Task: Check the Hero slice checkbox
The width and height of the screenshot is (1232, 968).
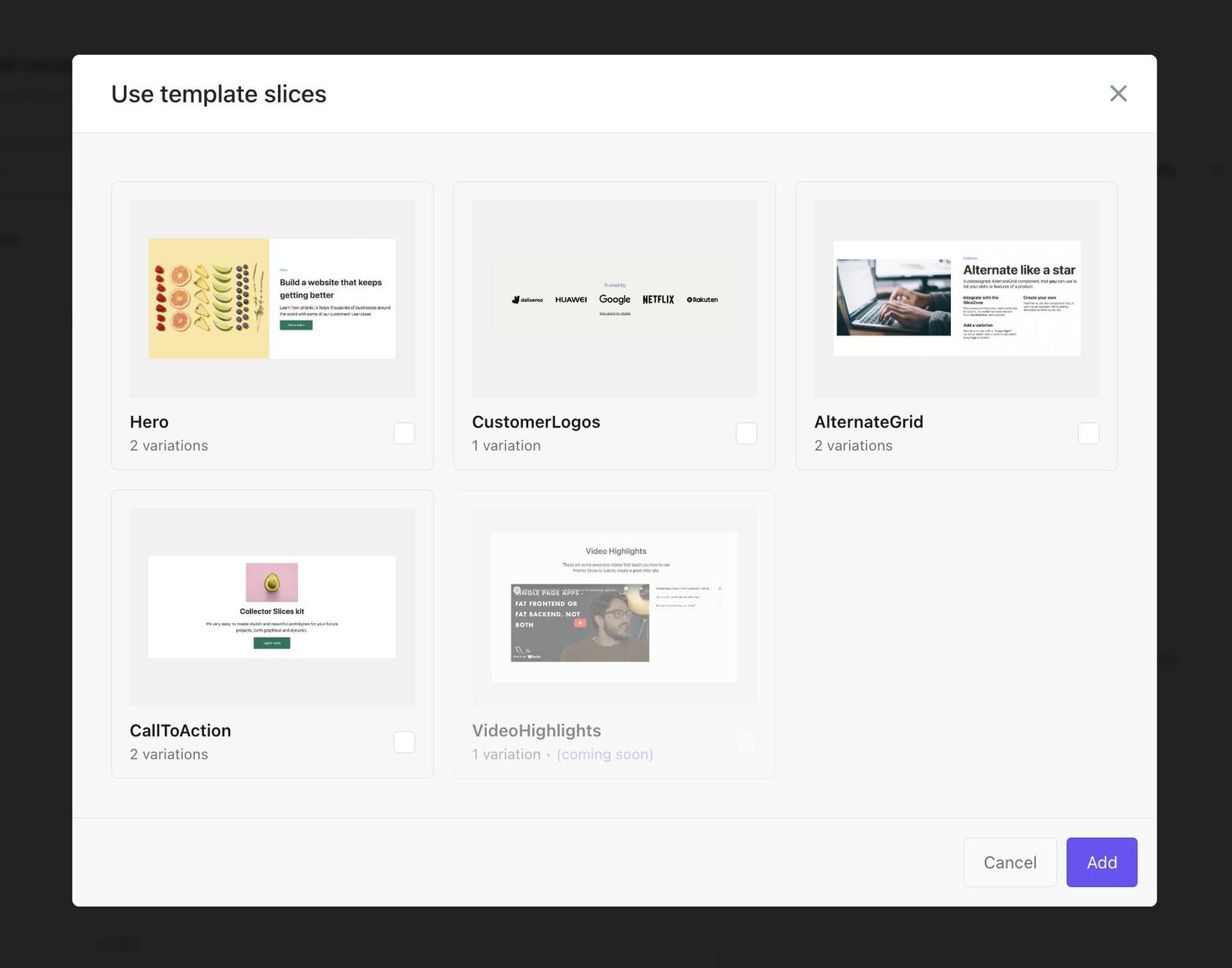Action: pos(403,433)
